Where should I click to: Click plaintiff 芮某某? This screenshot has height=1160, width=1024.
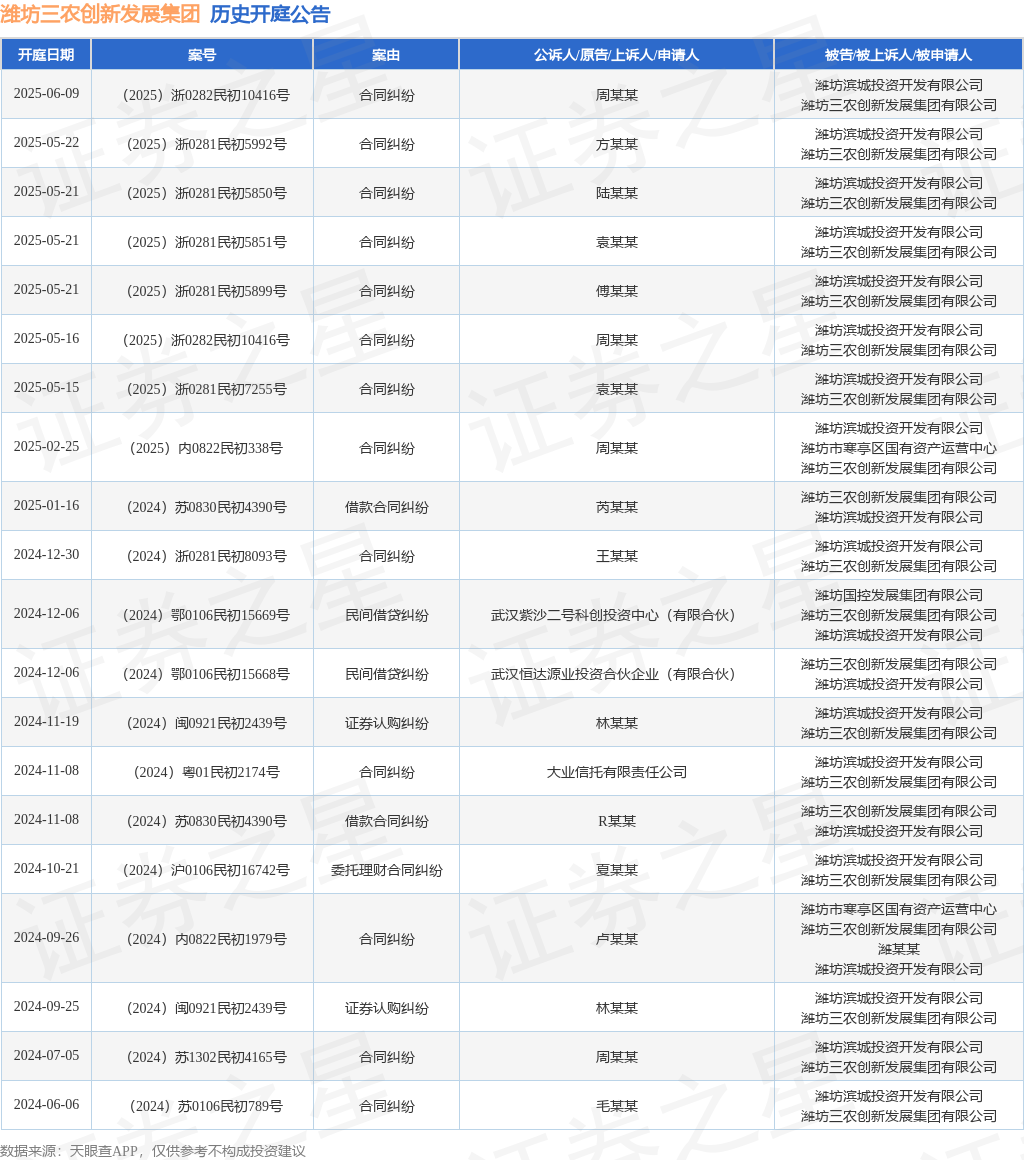pyautogui.click(x=616, y=508)
